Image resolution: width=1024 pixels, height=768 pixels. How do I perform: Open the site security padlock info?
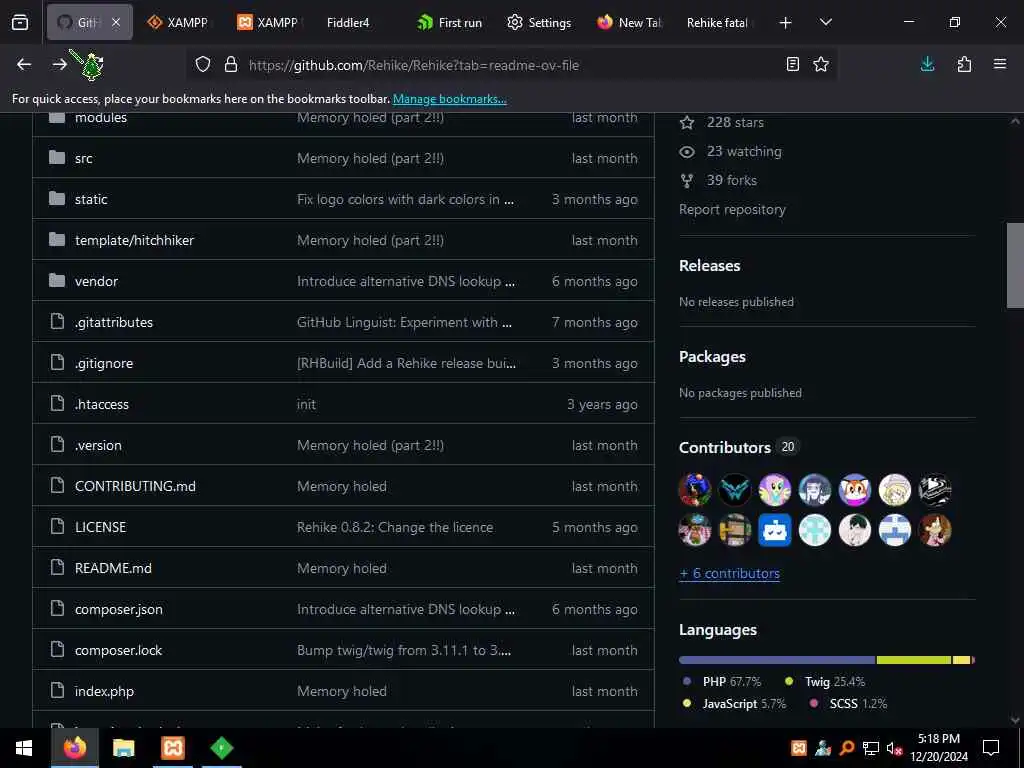click(x=231, y=64)
